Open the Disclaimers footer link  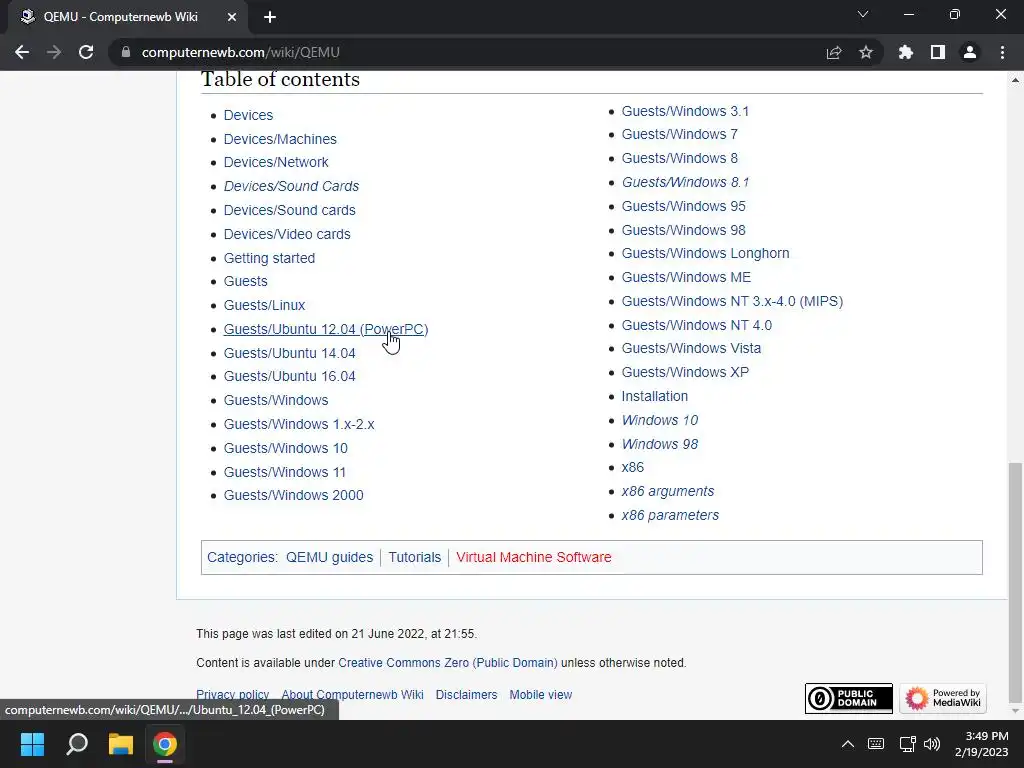466,695
